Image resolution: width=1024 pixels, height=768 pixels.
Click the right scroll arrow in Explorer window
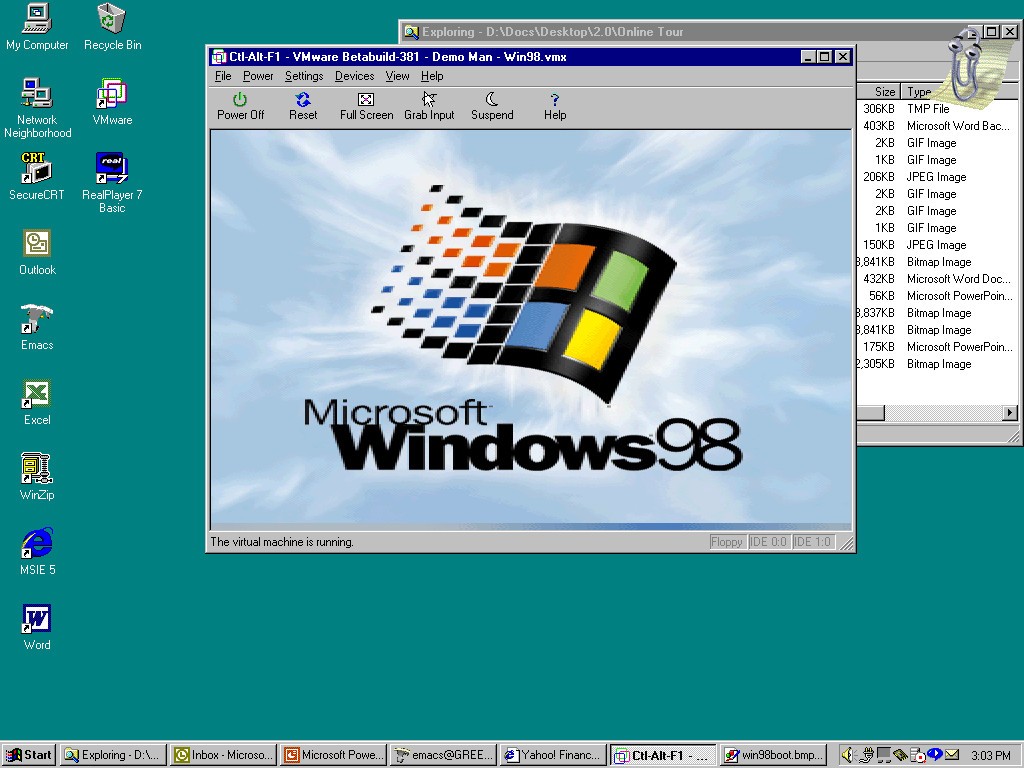(x=1010, y=413)
